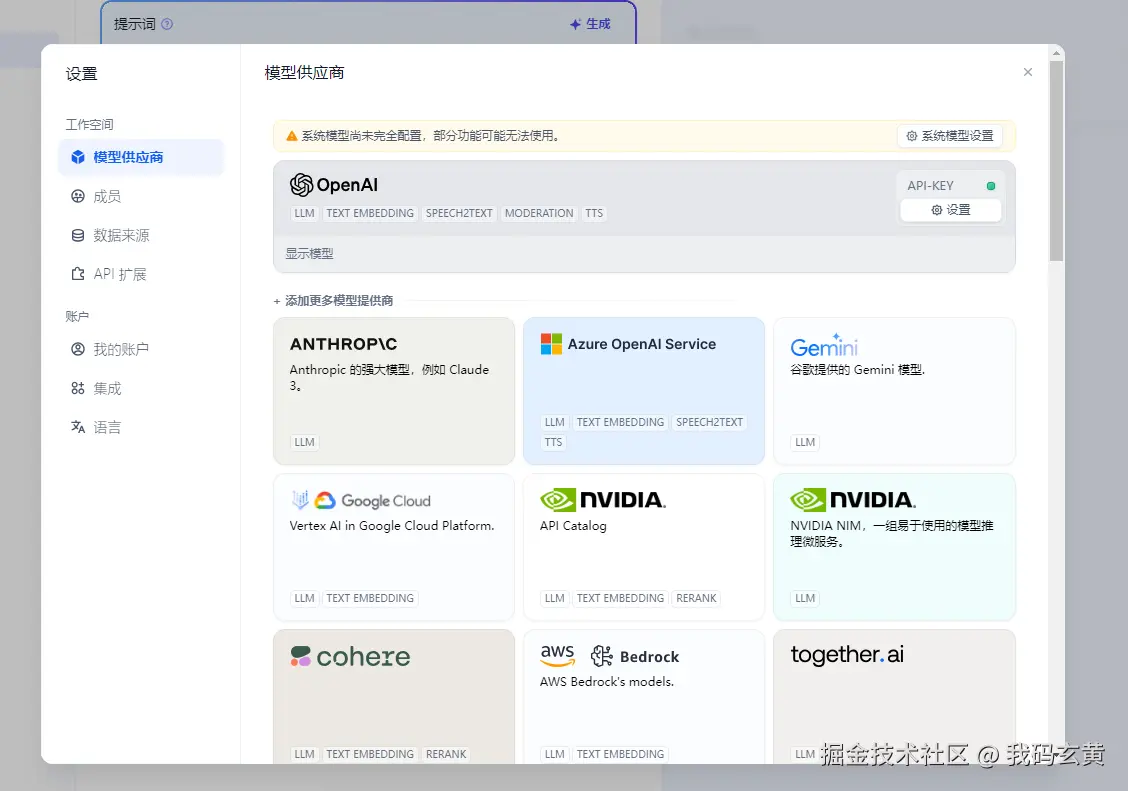Click the user avatar icon beside 我的账户
This screenshot has width=1128, height=791.
[x=78, y=349]
